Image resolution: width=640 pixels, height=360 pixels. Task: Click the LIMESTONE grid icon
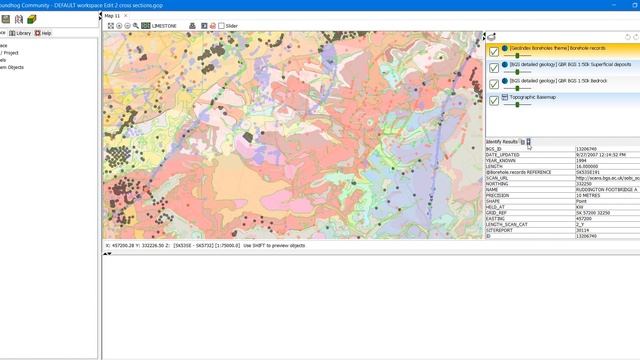click(146, 26)
